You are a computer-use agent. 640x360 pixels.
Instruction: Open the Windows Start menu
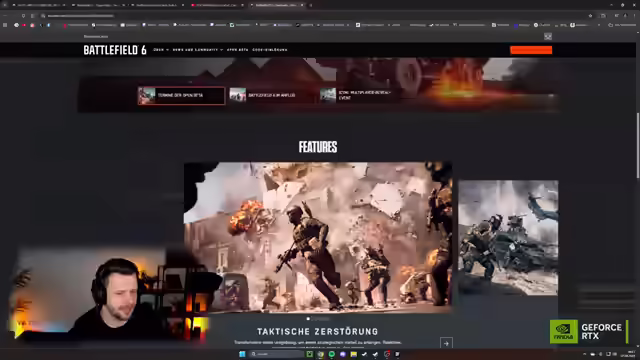pos(242,354)
